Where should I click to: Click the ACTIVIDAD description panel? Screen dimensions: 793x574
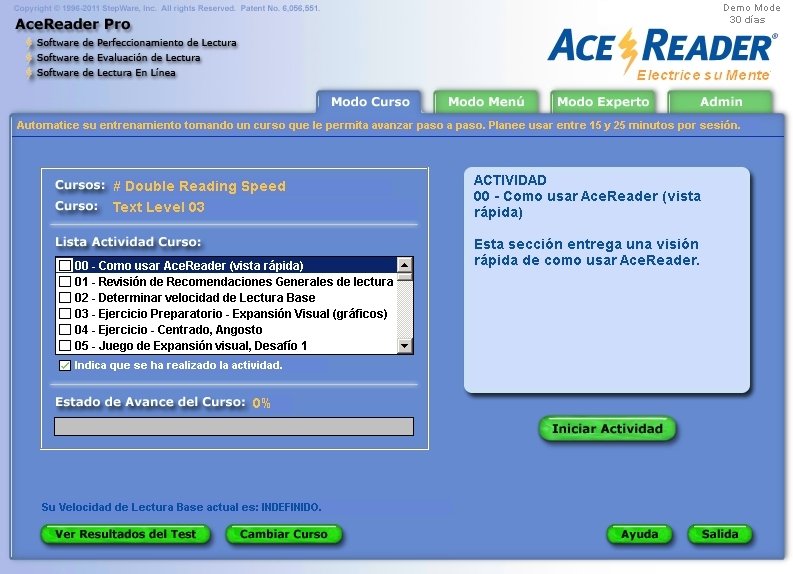coord(606,280)
